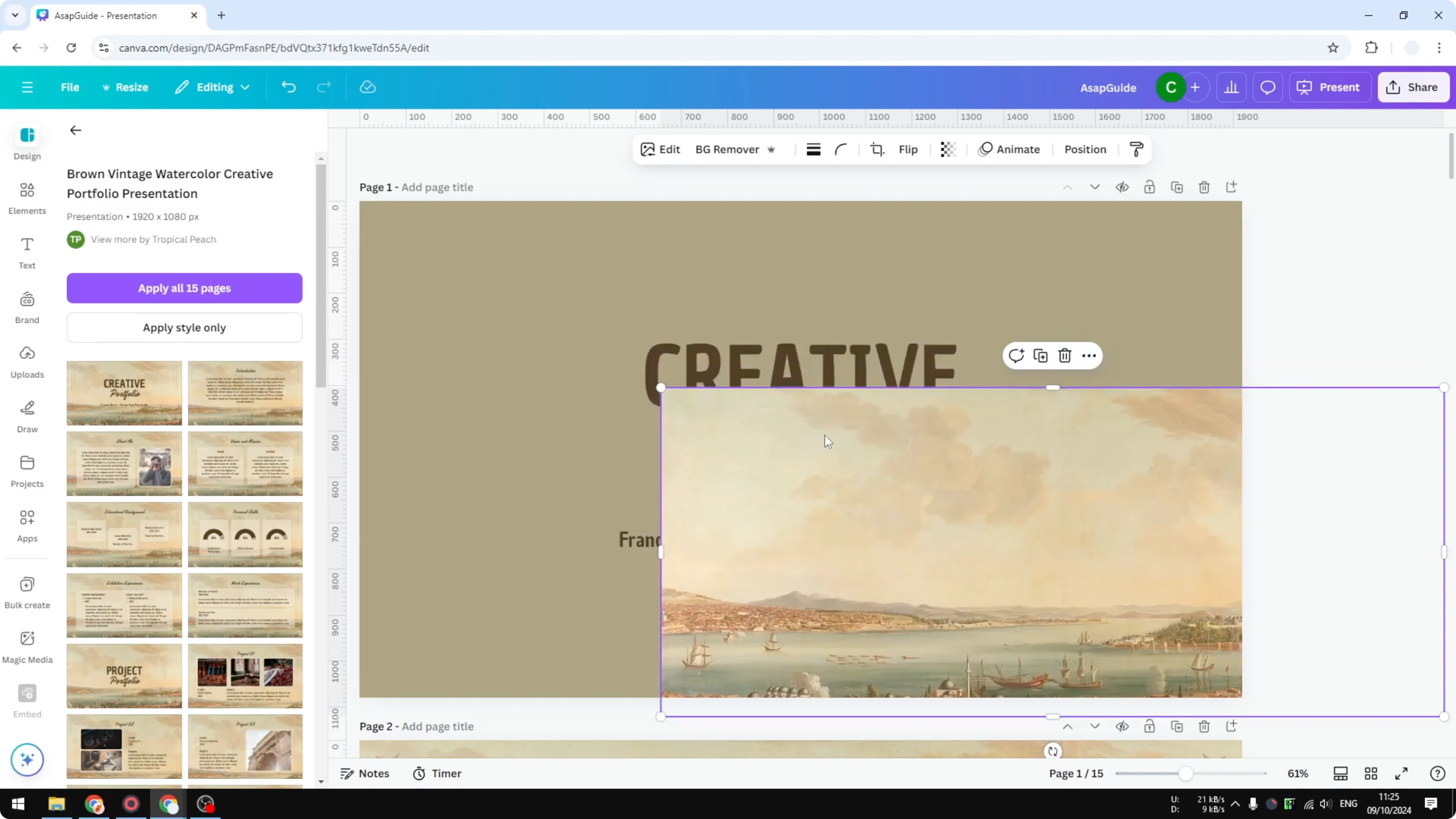
Task: Open Position panel
Action: (1084, 149)
